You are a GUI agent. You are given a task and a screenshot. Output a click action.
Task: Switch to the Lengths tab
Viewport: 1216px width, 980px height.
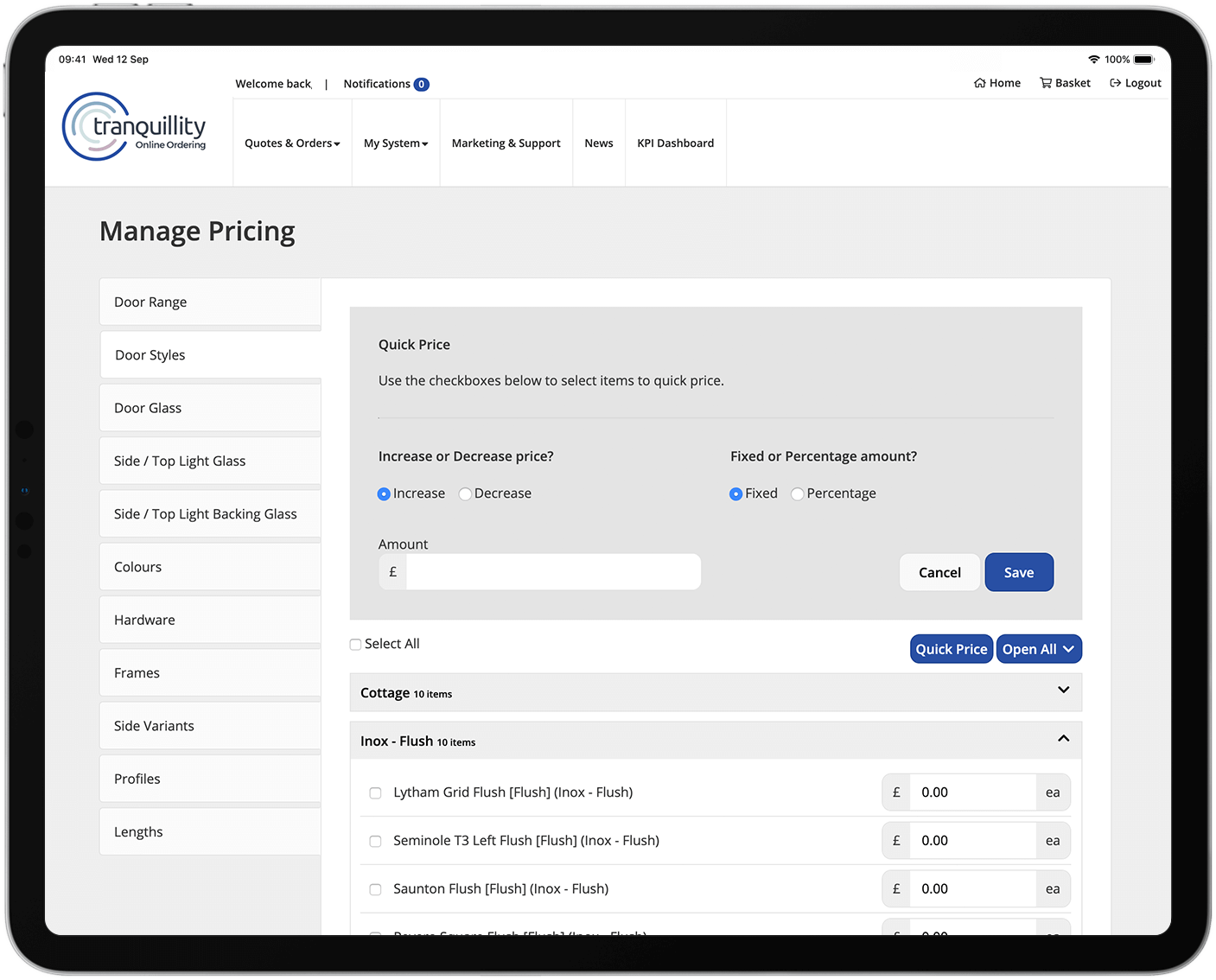[210, 832]
